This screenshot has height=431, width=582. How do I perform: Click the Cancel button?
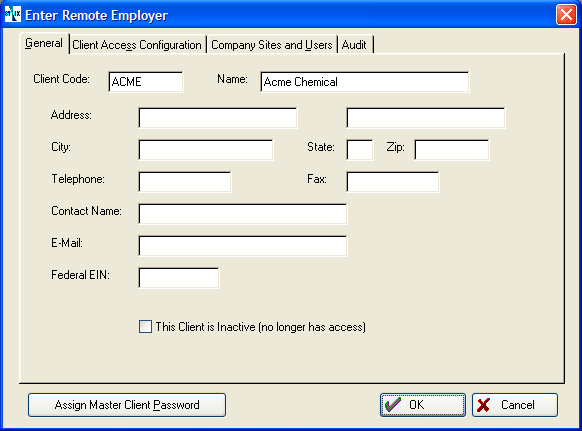coord(515,405)
